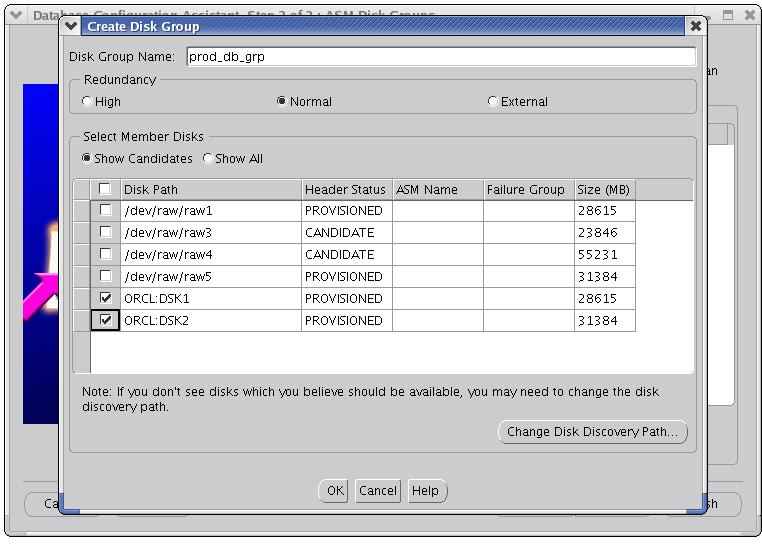The width and height of the screenshot is (762, 544).
Task: Open the Database Configuration Assistant window menu
Action: 16,16
